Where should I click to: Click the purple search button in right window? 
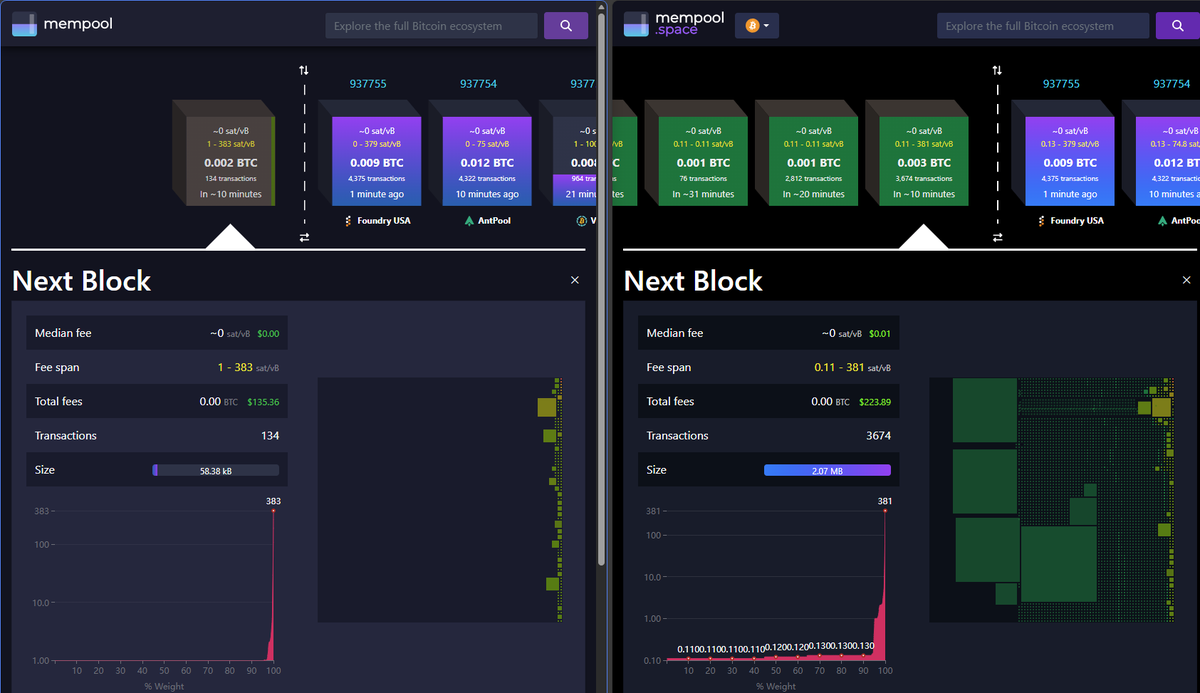coord(1178,26)
